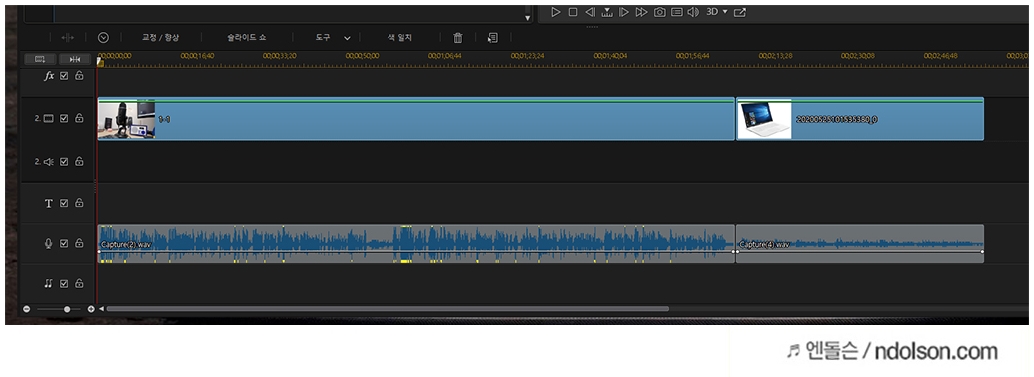Select the 20200525101535380_0 laptop clip
The height and width of the screenshot is (377, 1034).
point(860,119)
